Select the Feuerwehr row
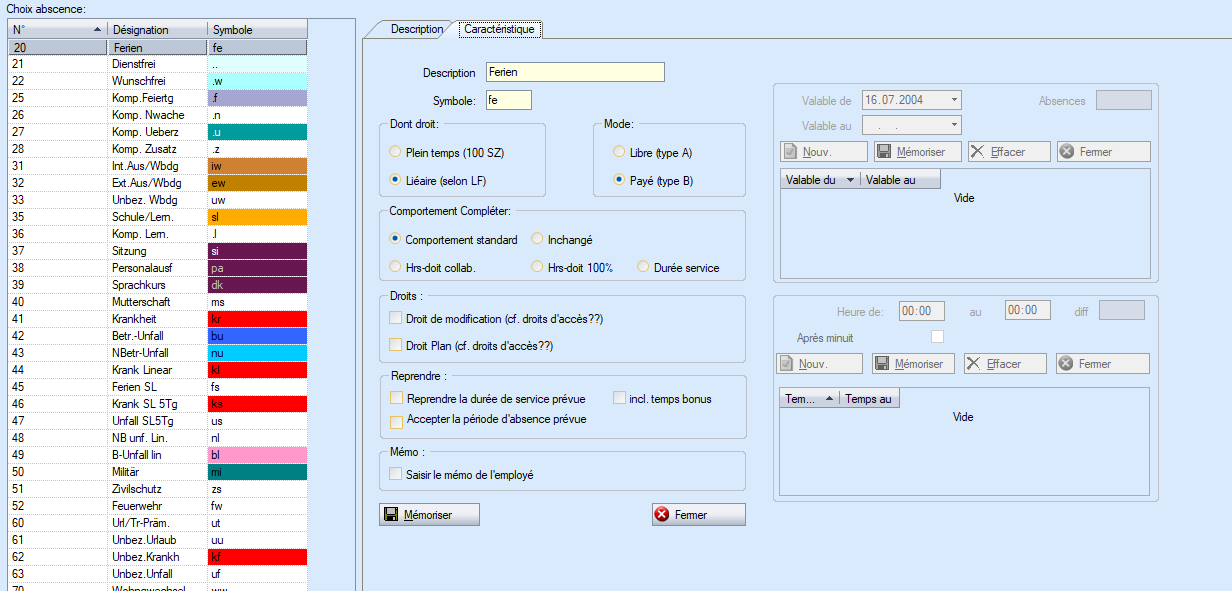This screenshot has width=1232, height=591. tap(157, 505)
